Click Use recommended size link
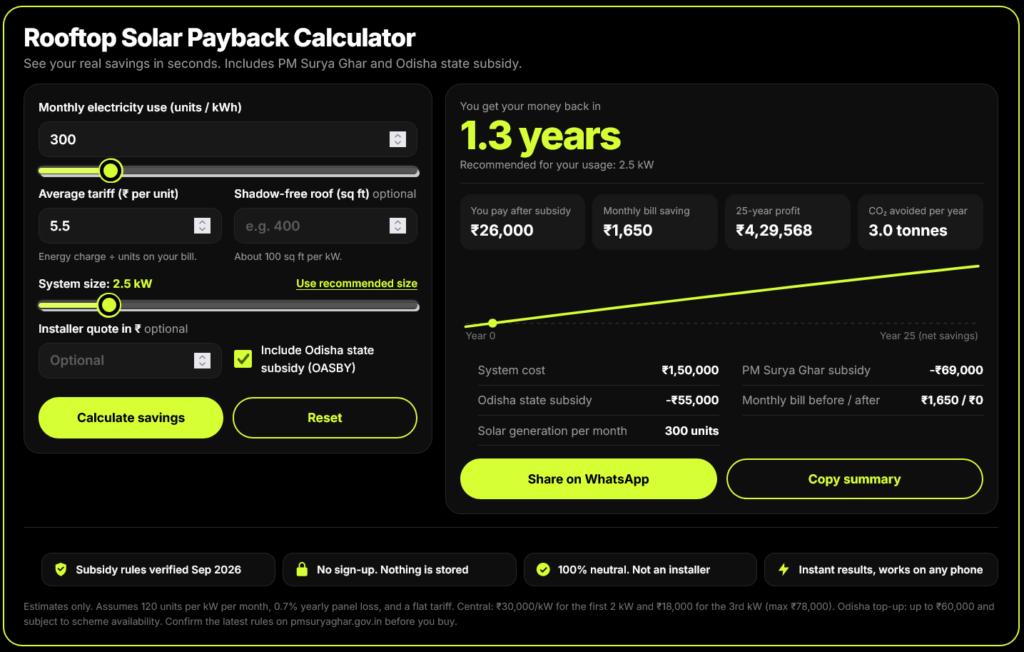 click(x=357, y=284)
